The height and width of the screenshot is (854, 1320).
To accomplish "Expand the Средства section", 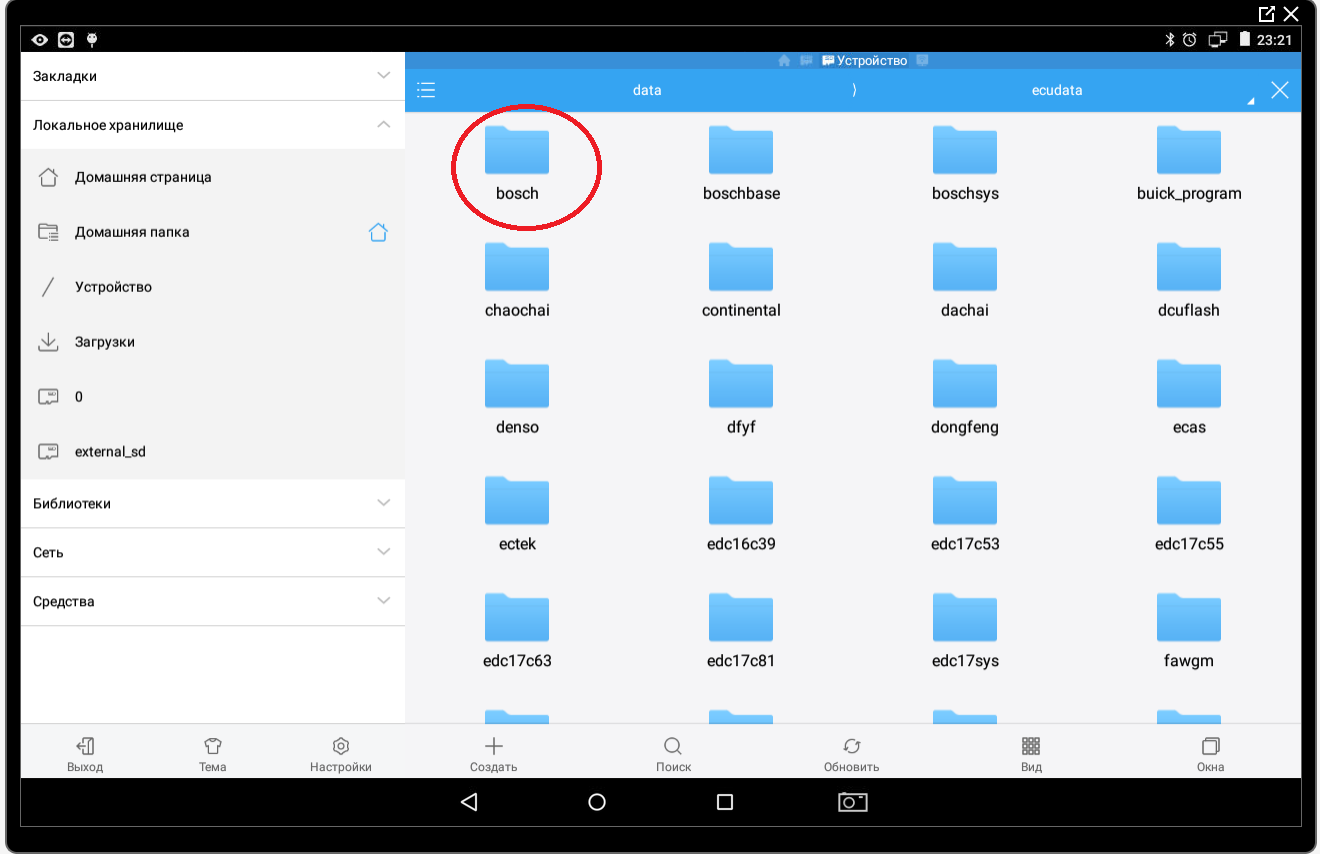I will coord(213,601).
